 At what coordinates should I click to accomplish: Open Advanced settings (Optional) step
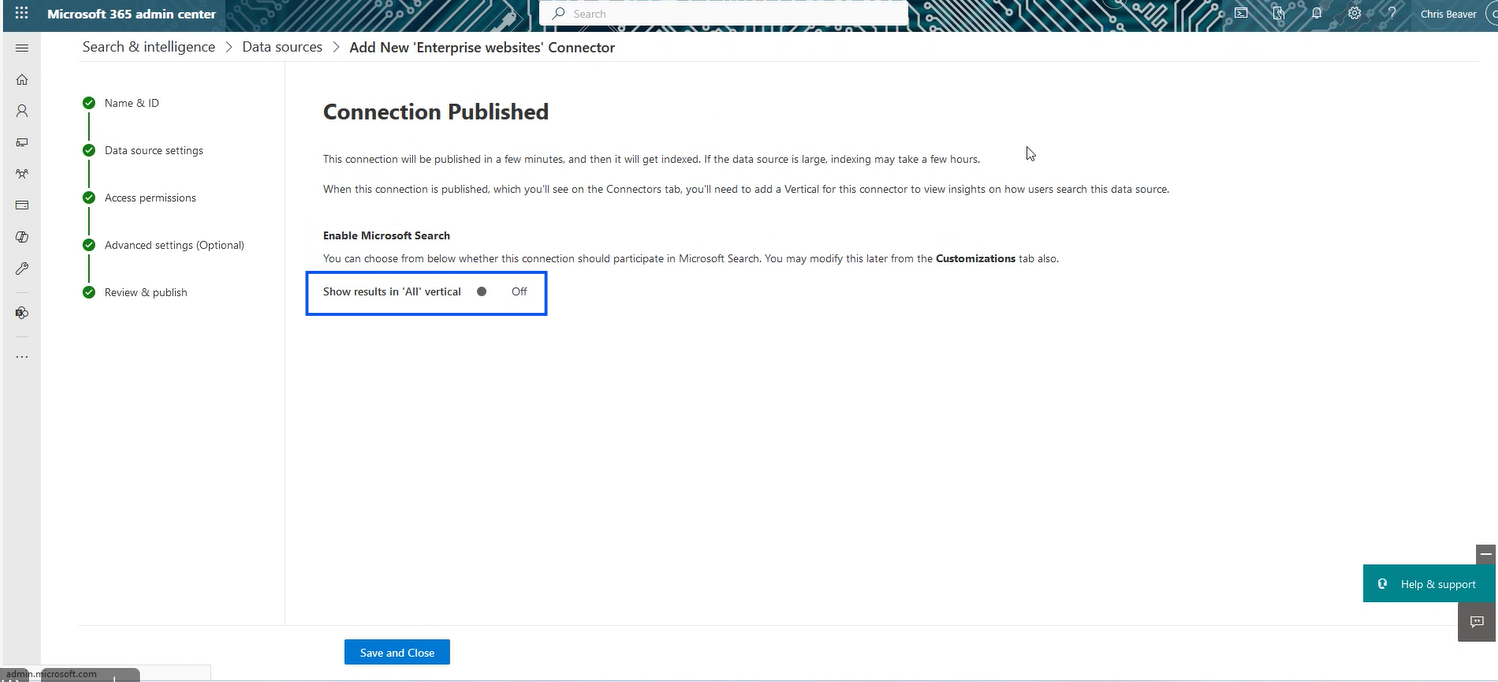click(x=174, y=245)
